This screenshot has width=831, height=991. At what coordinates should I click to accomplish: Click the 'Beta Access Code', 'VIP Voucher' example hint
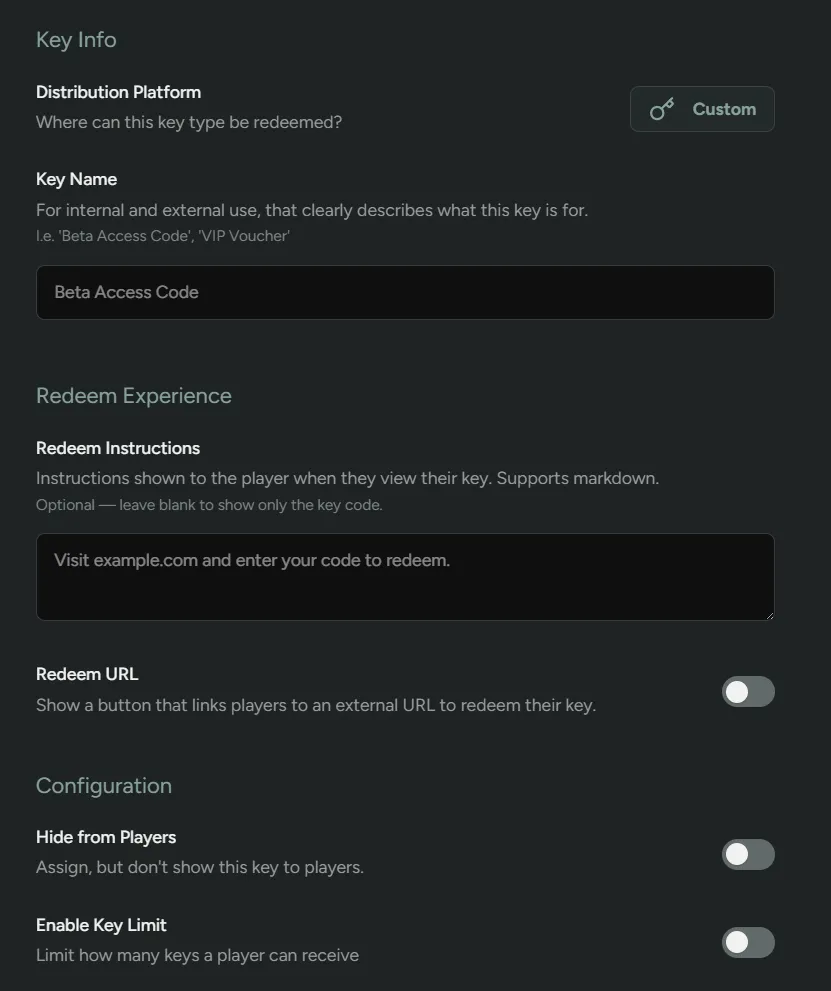coord(163,236)
